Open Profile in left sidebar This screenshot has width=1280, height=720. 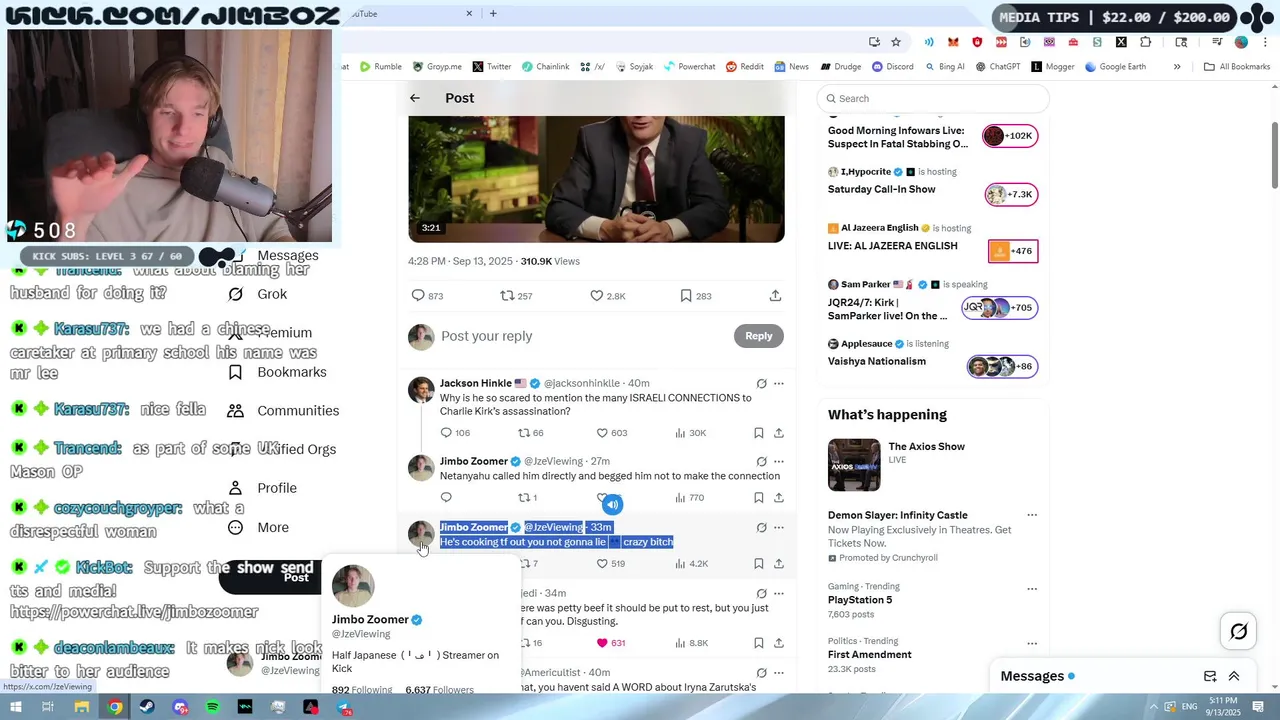[x=261, y=488]
